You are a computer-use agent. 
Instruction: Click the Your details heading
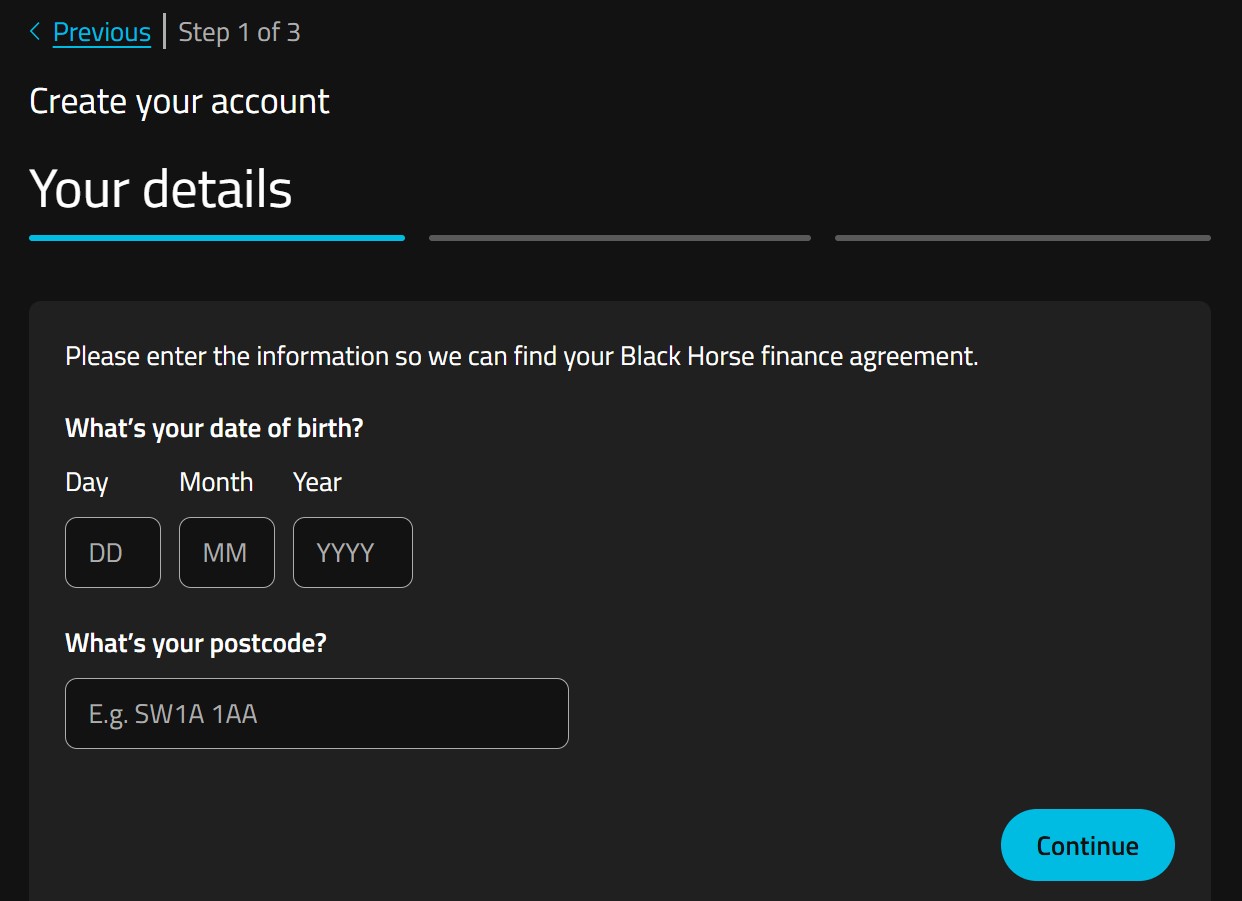tap(161, 188)
